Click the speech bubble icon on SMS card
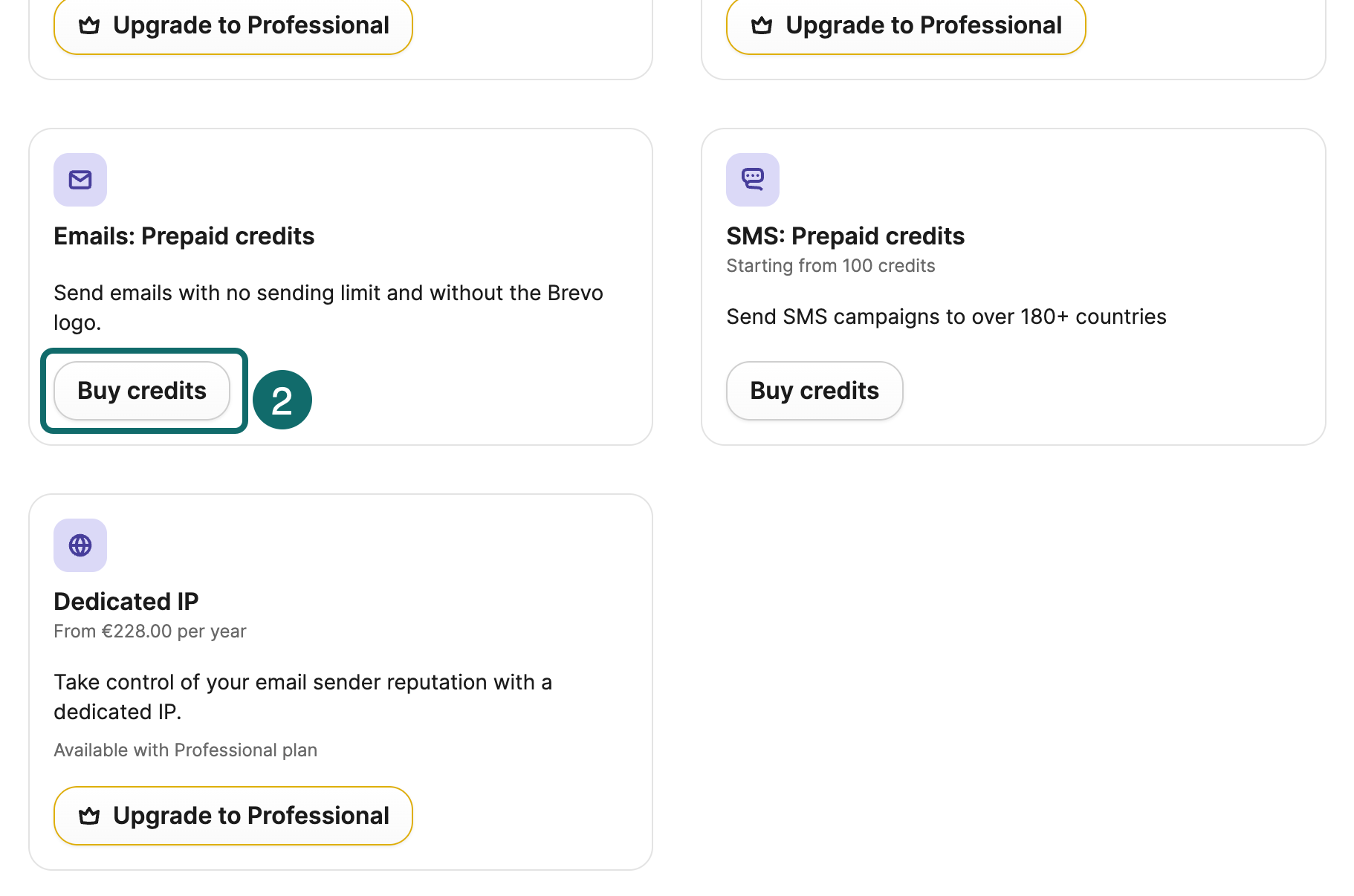Screen dimensions: 1354x896 pyautogui.click(x=752, y=179)
